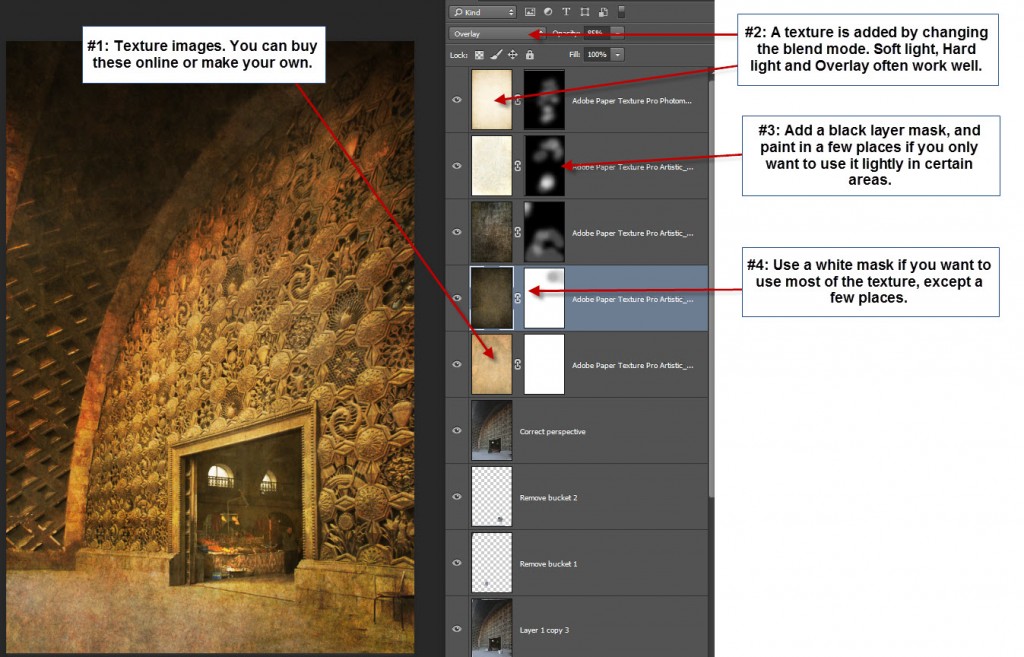This screenshot has width=1024, height=657.
Task: Hide the Remove bucket 2 layer
Action: tap(457, 496)
